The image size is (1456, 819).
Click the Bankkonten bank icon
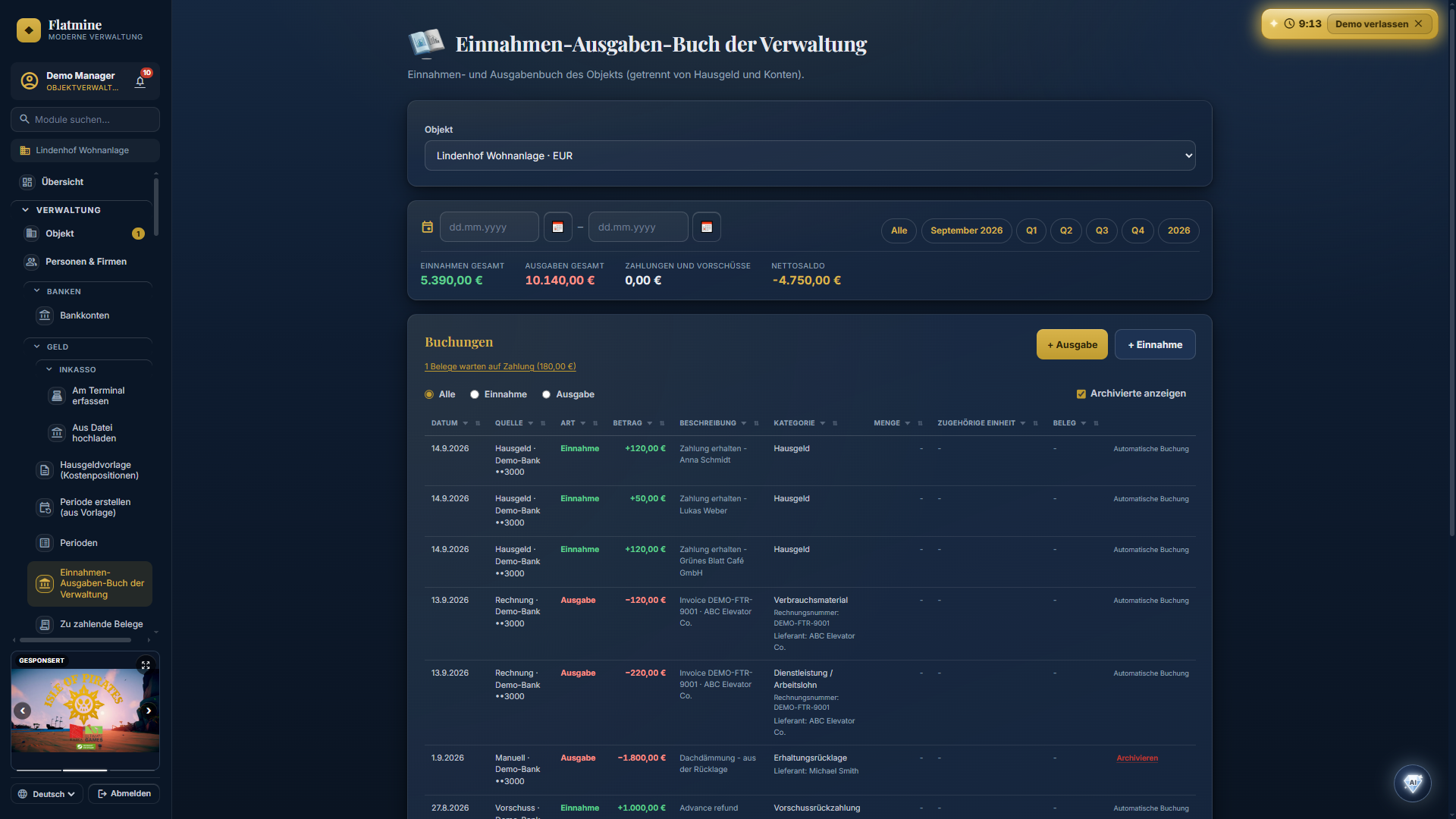click(x=45, y=315)
